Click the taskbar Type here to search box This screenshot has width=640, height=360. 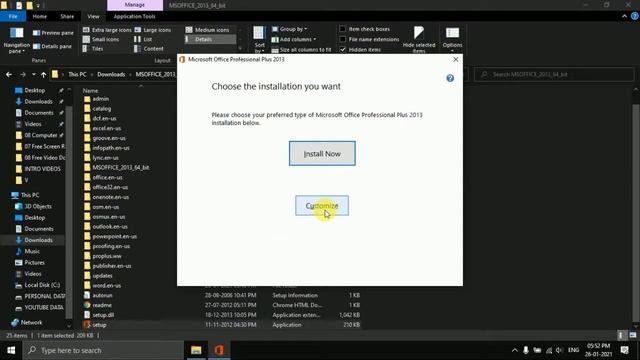pos(102,350)
